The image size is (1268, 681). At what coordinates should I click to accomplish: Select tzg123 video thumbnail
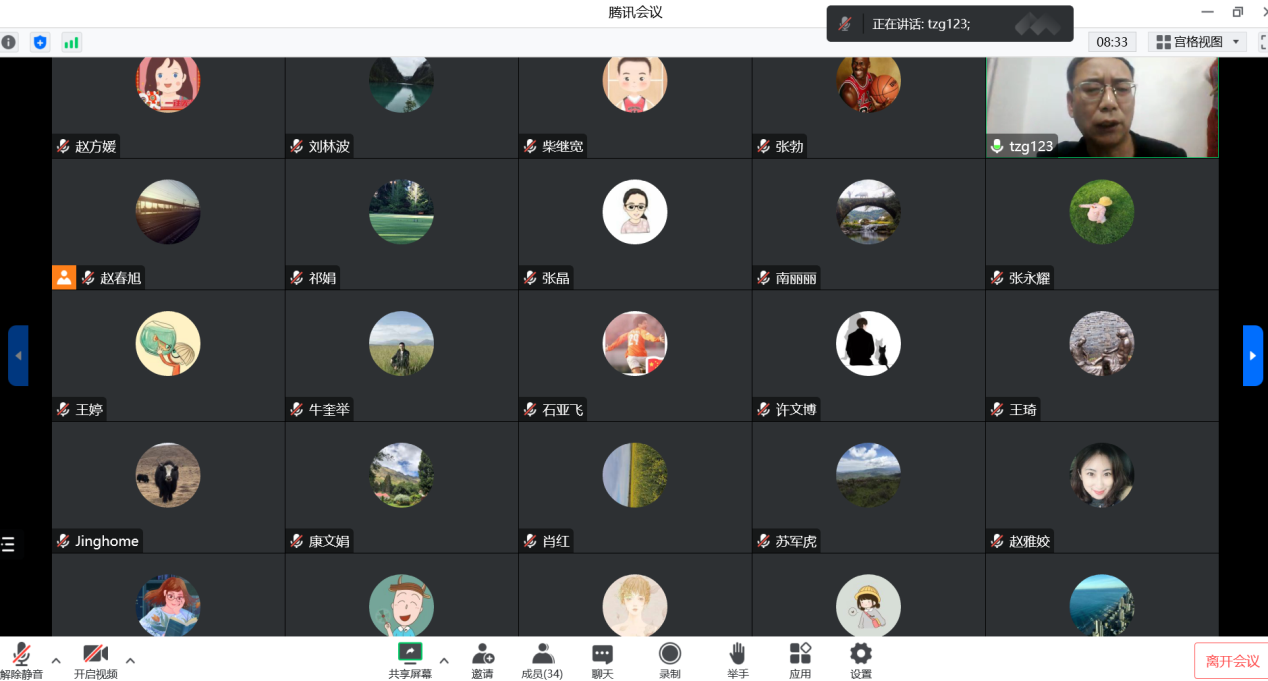point(1102,107)
